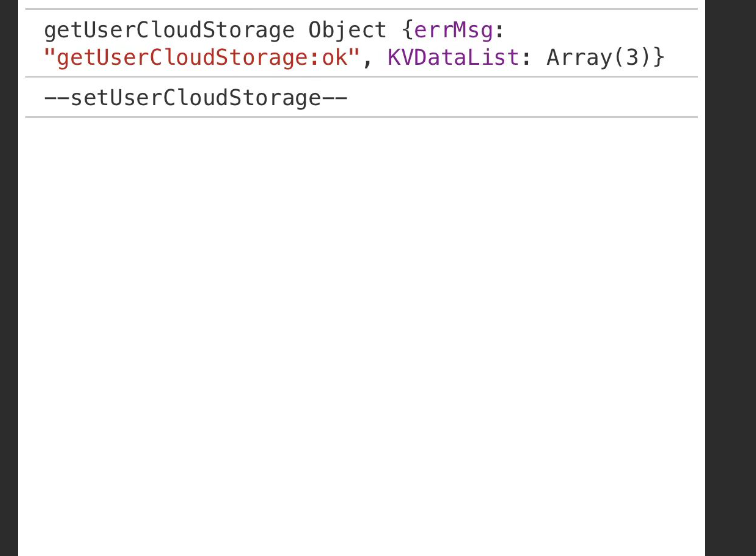Click the empty white console area
This screenshot has height=556, width=756.
click(362, 336)
